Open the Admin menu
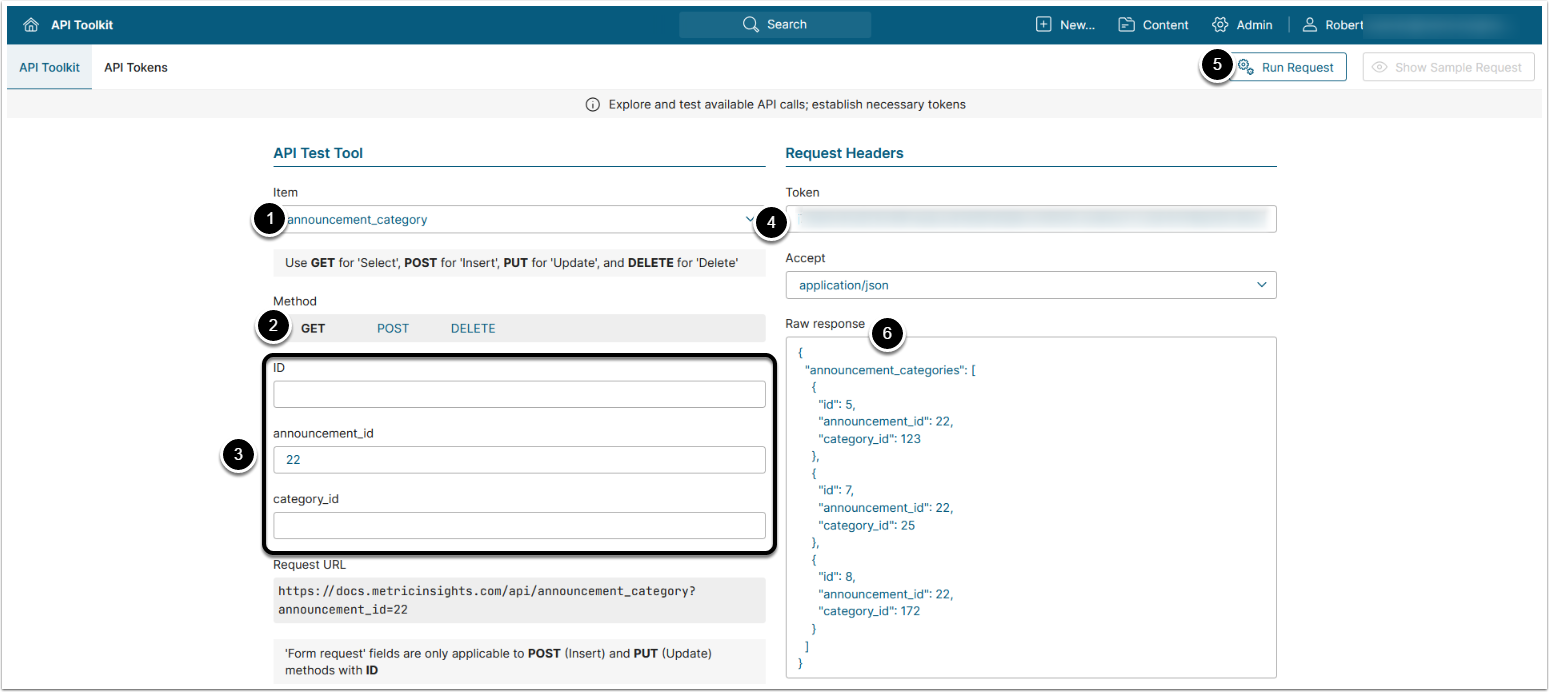The height and width of the screenshot is (692, 1549). coord(1242,25)
